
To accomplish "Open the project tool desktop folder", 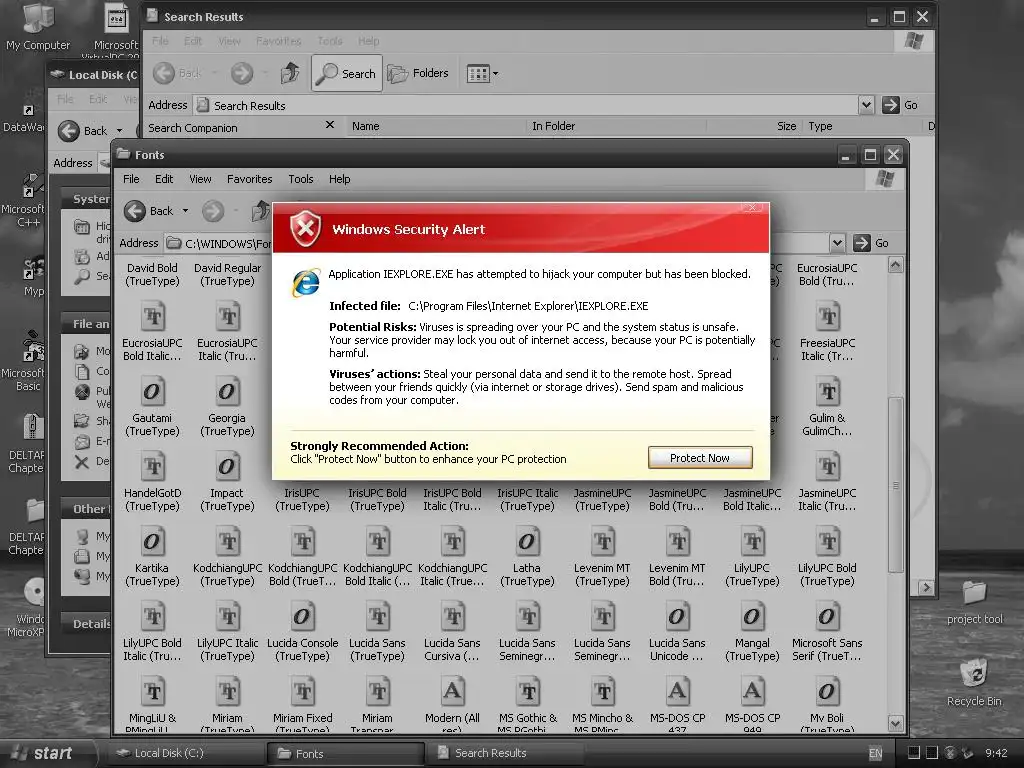I will (x=974, y=602).
